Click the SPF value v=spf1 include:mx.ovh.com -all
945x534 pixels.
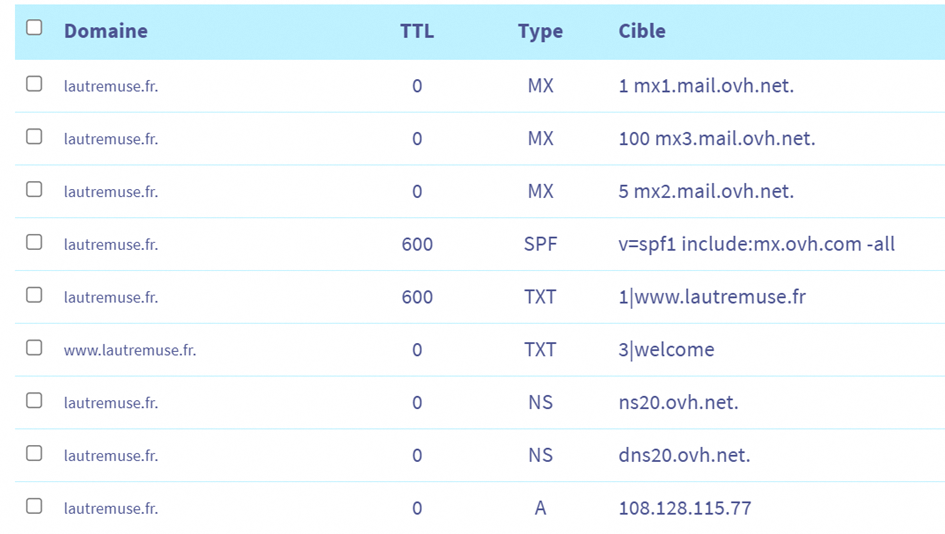pos(756,244)
